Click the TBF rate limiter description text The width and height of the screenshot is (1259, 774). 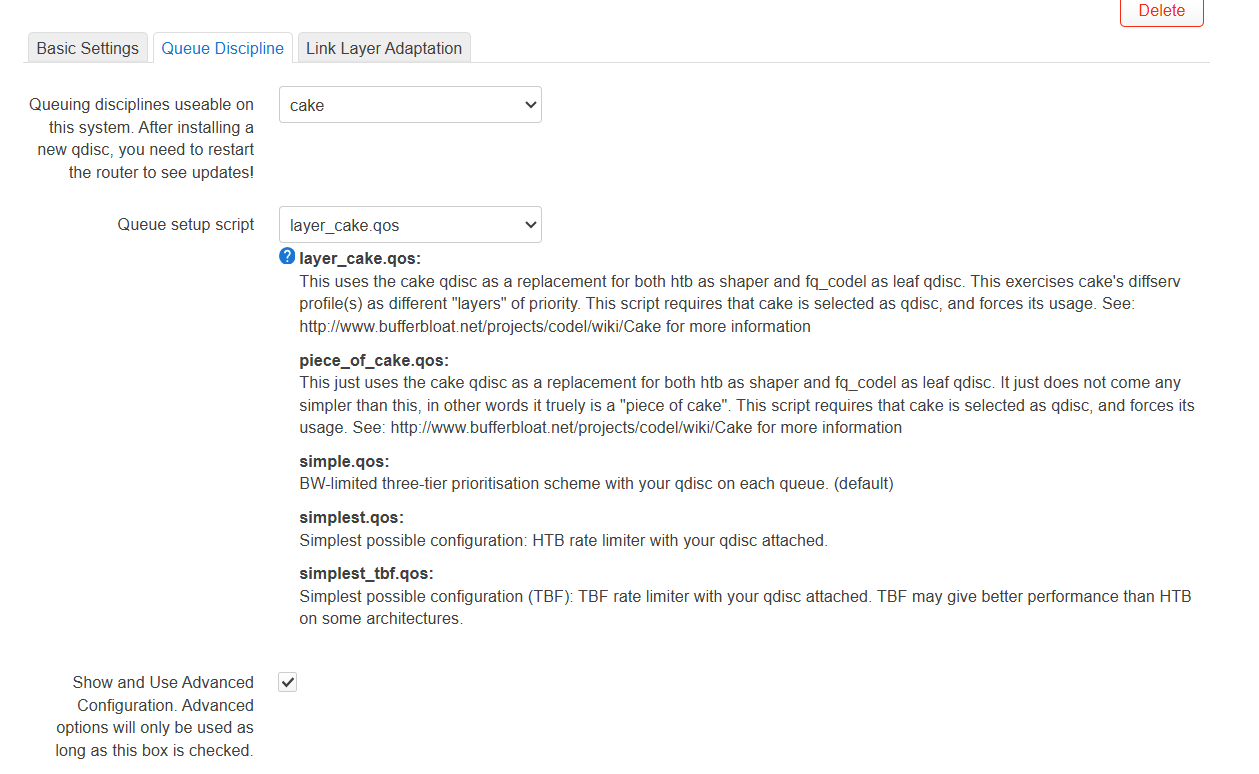(x=745, y=607)
